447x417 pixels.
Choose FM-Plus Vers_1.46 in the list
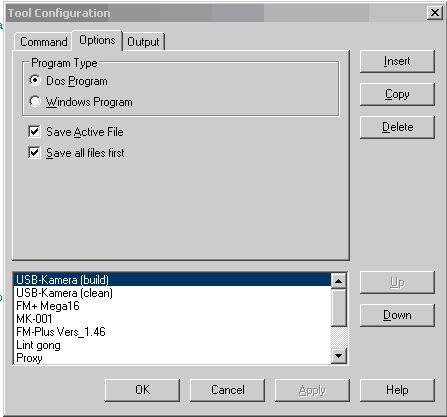point(172,332)
